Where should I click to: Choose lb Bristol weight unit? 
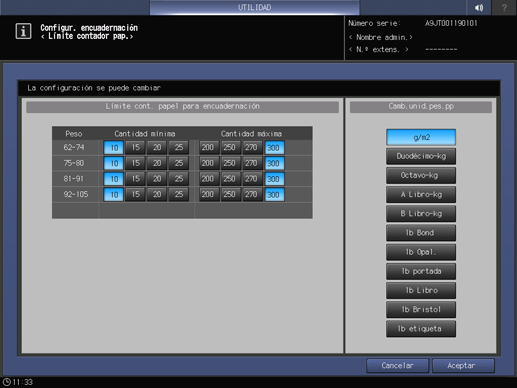coord(421,310)
